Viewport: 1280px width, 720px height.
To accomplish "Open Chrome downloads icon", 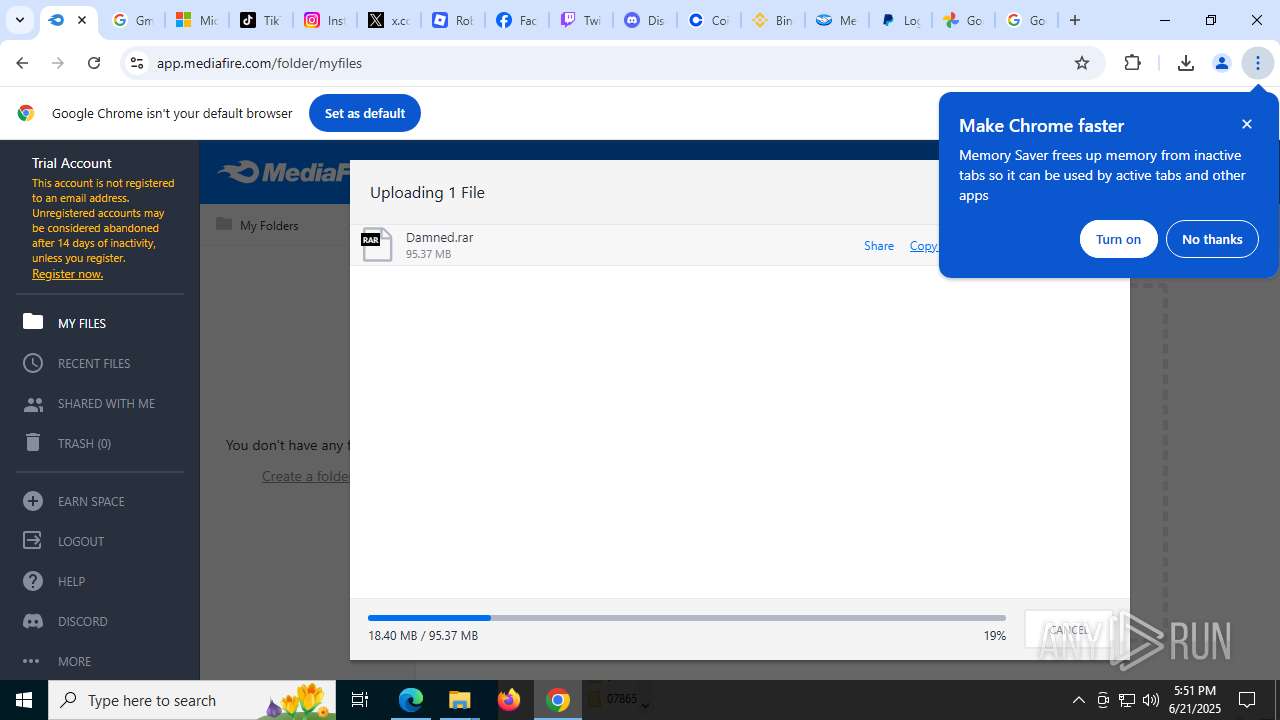I will click(x=1186, y=63).
